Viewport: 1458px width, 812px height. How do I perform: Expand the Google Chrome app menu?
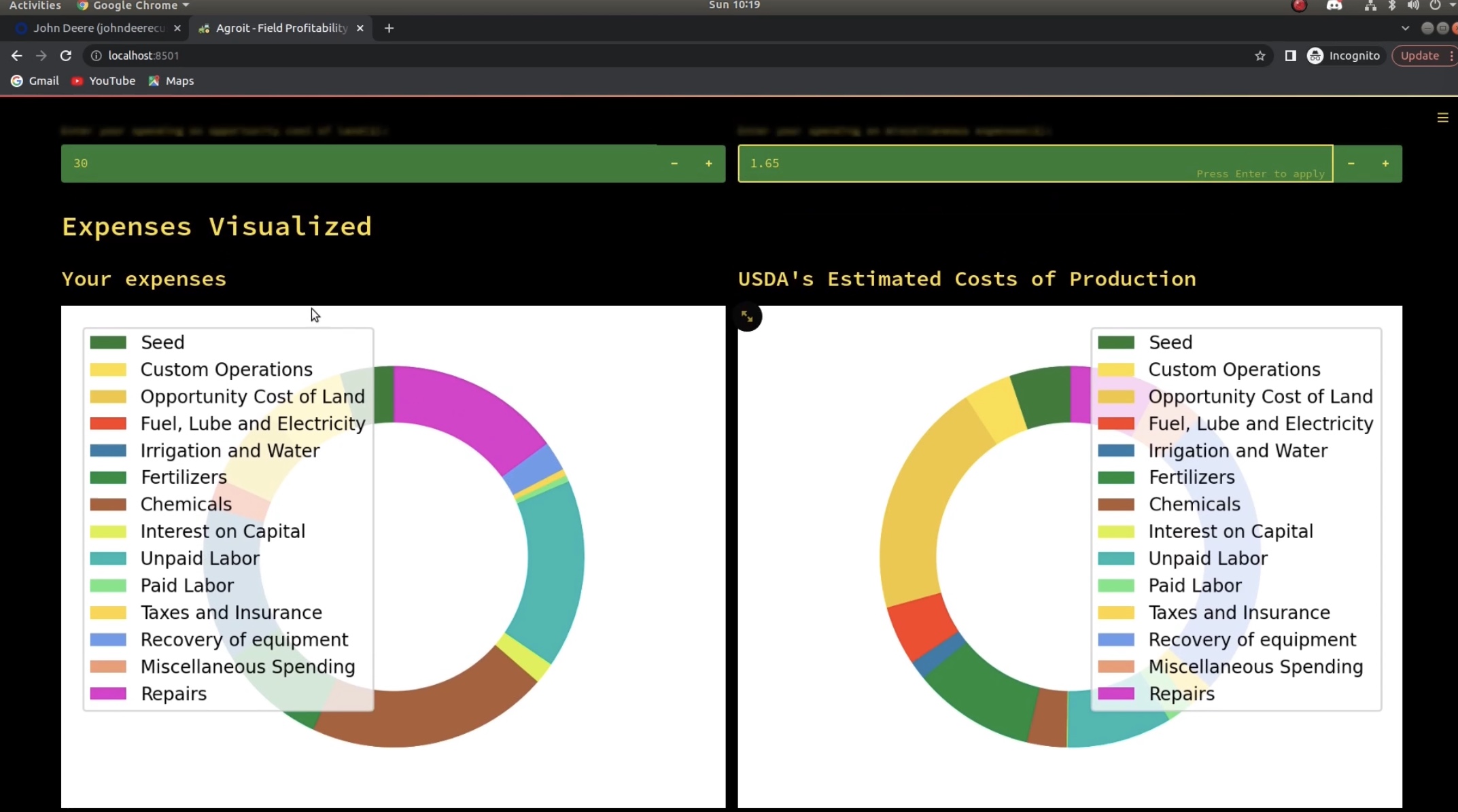click(x=135, y=5)
